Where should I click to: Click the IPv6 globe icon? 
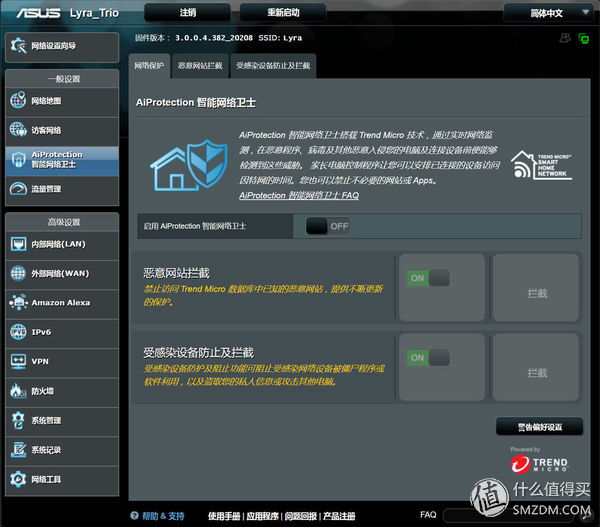[18, 332]
